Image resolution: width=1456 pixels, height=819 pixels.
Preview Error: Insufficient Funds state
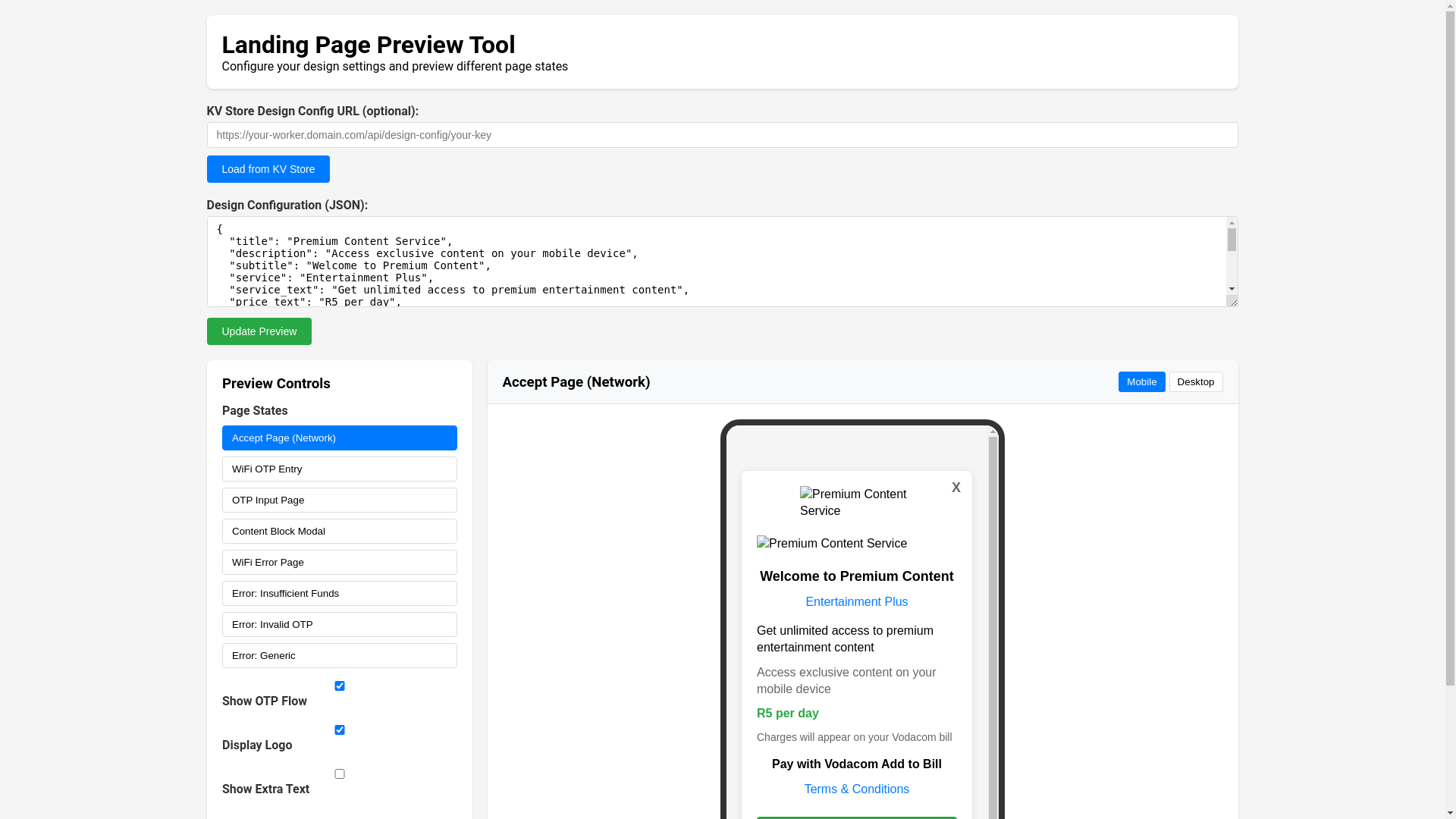tap(340, 594)
